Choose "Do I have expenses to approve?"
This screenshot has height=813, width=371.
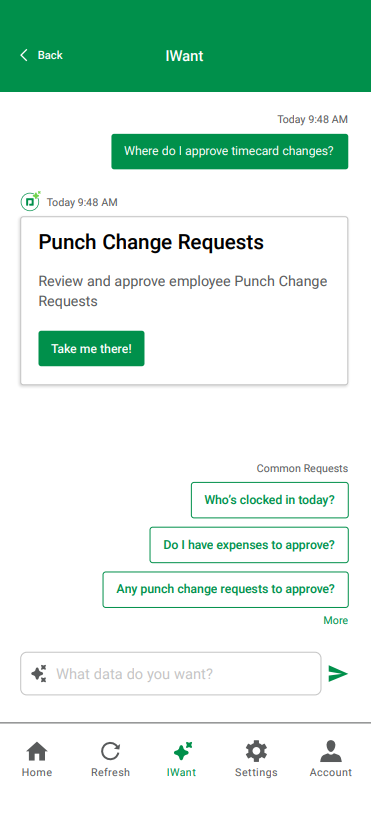pyautogui.click(x=249, y=545)
